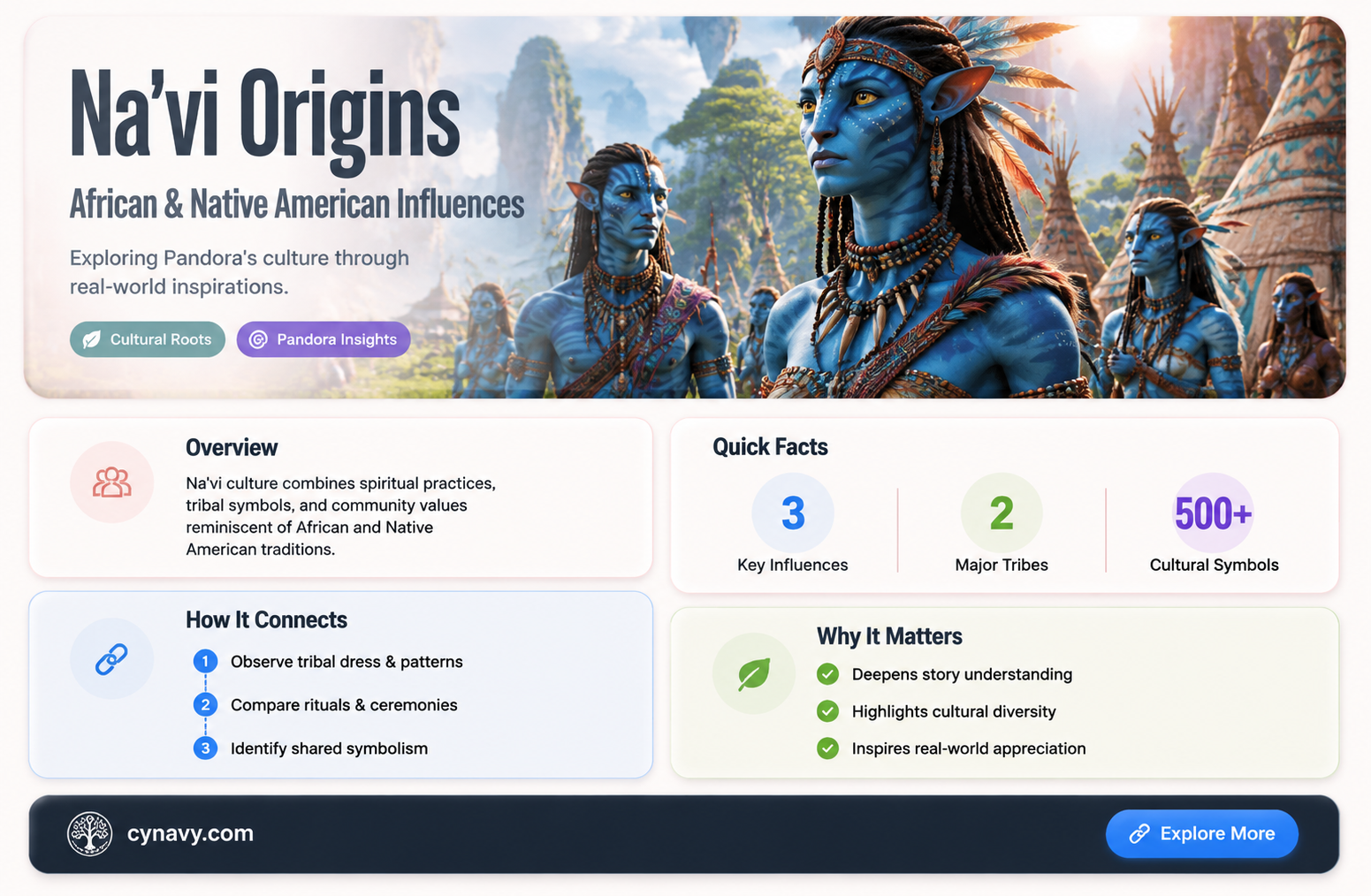
Task: Click Compare rituals & ceremonies text
Action: 344,705
